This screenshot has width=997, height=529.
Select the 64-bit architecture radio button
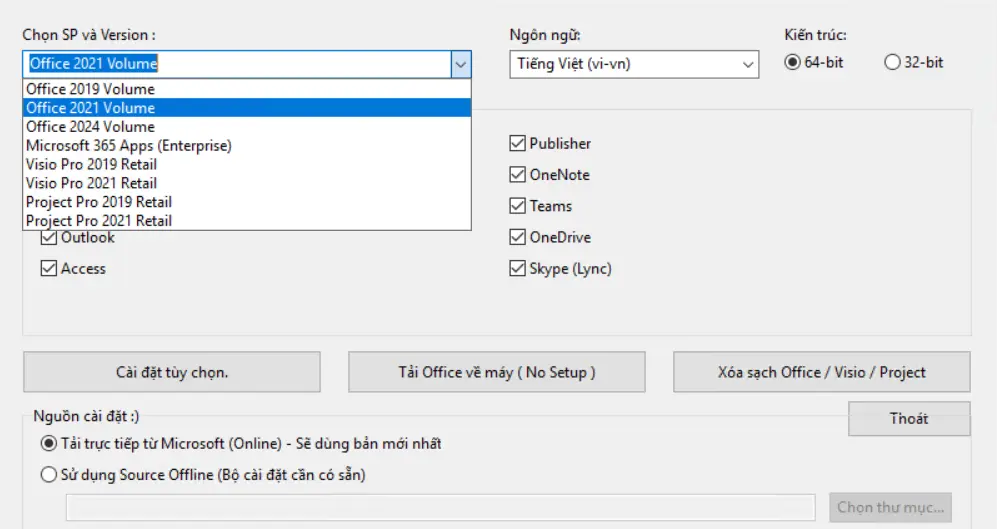tap(793, 62)
